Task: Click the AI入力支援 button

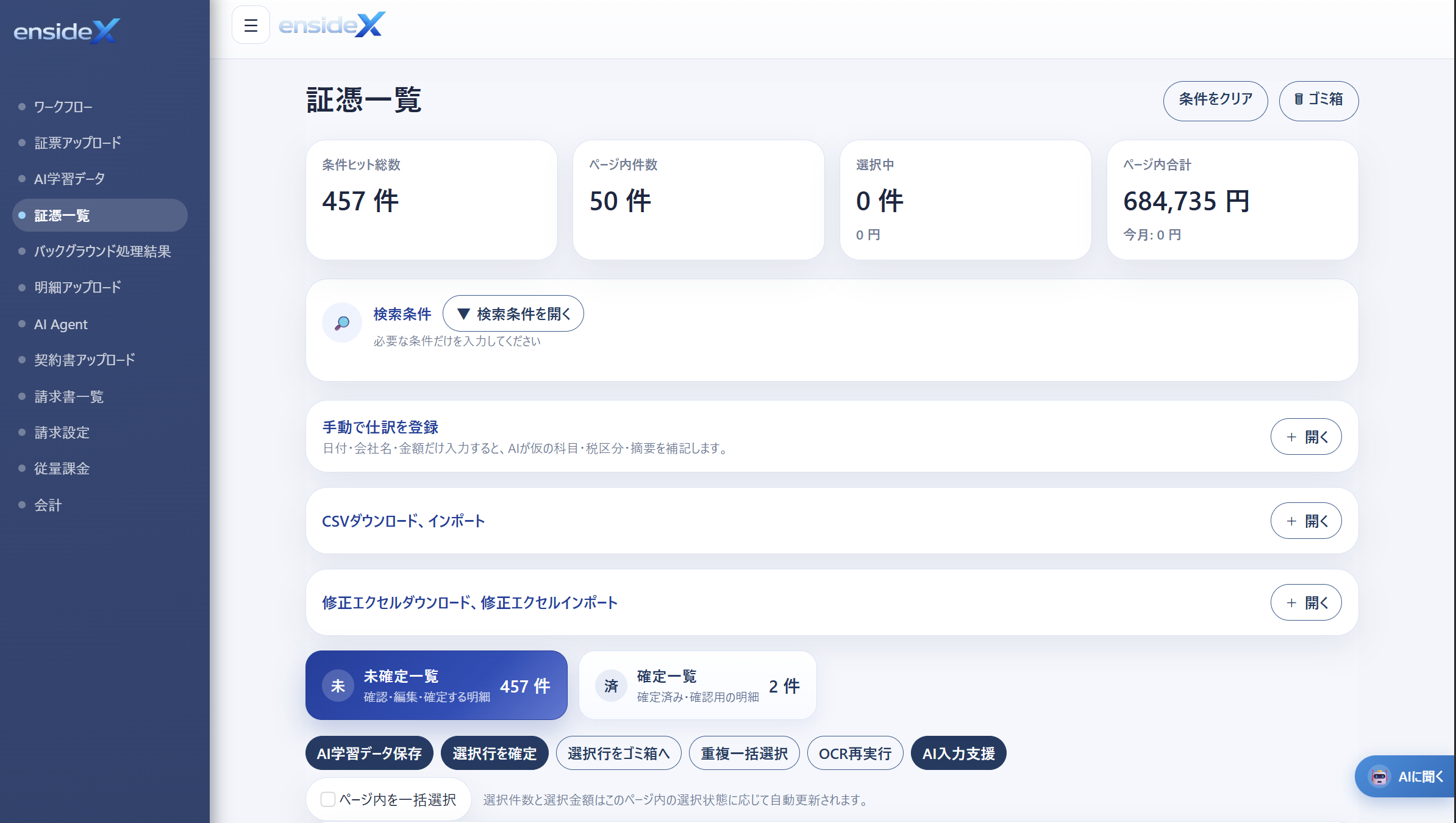Action: (958, 754)
